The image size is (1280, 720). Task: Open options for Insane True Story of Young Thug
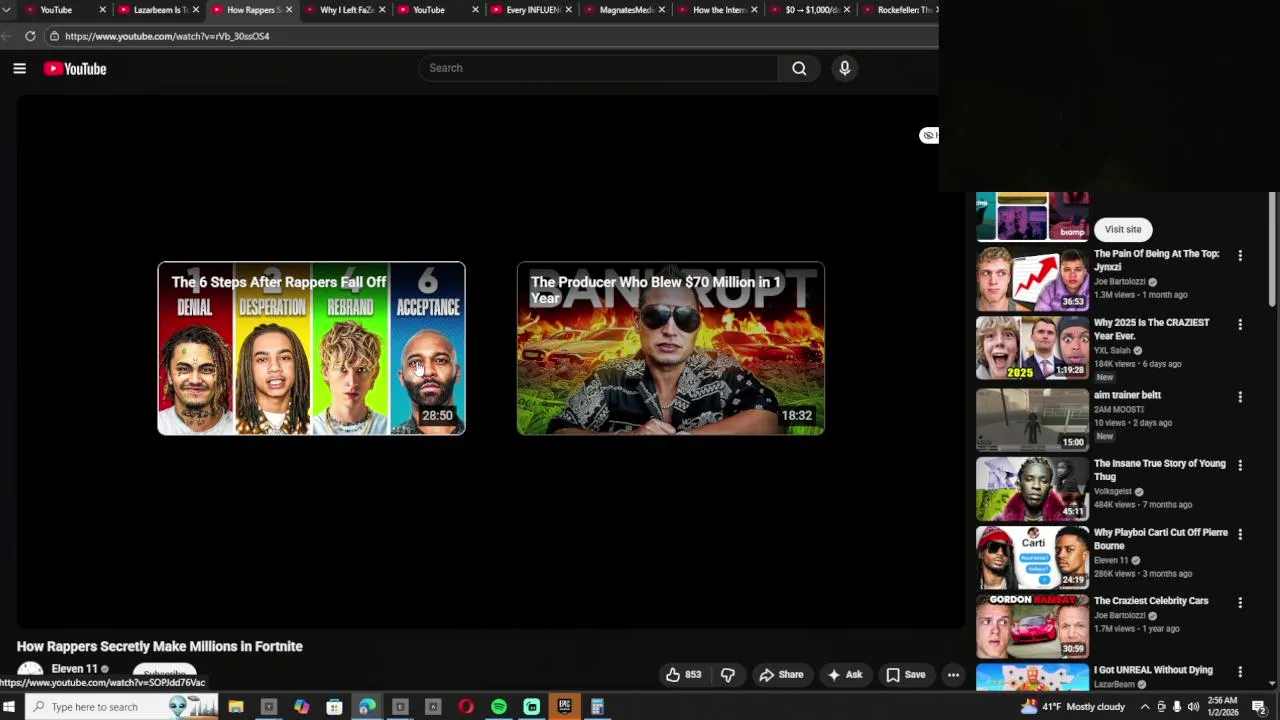[1240, 466]
